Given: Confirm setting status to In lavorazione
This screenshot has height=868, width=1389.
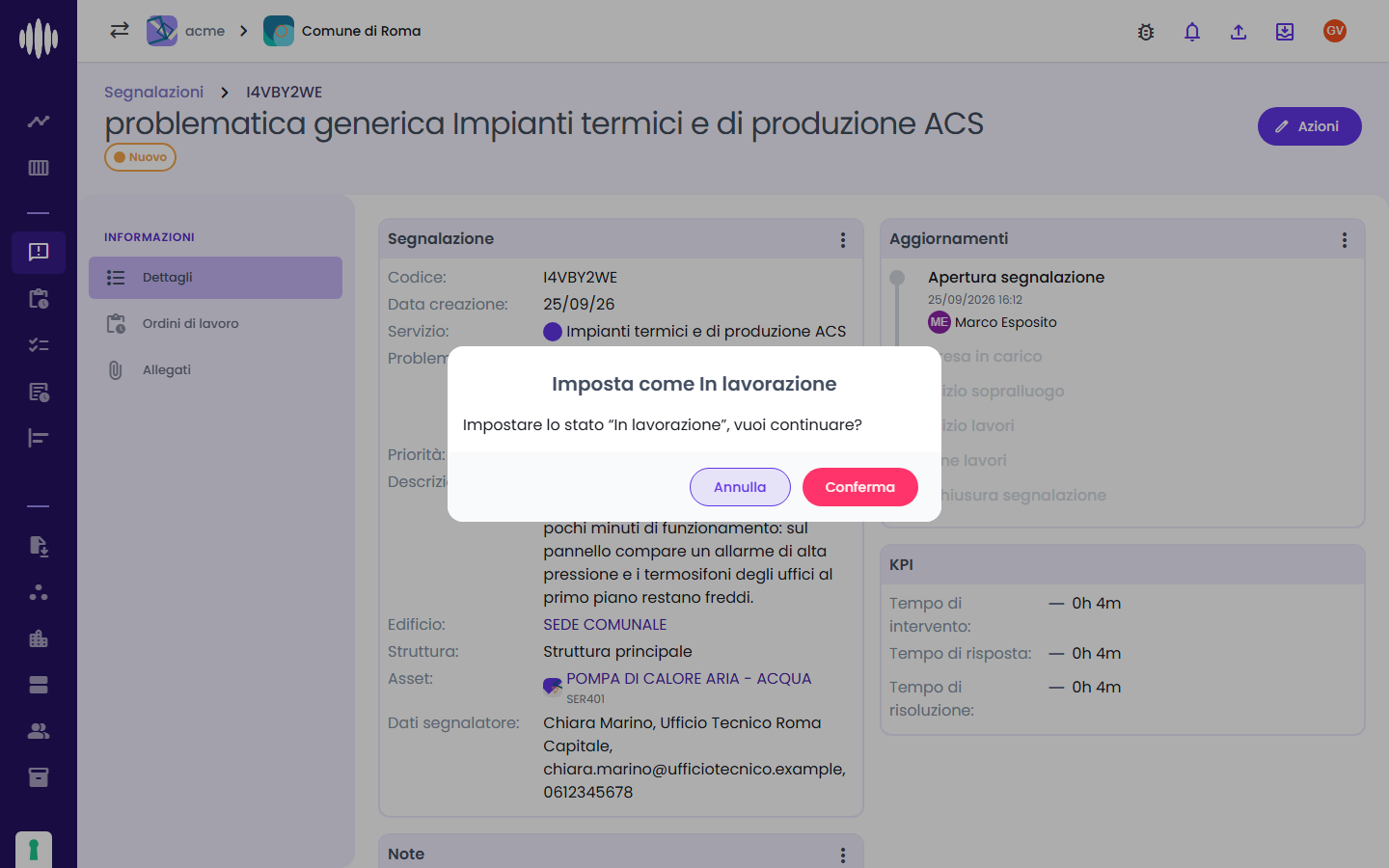Looking at the screenshot, I should [859, 487].
